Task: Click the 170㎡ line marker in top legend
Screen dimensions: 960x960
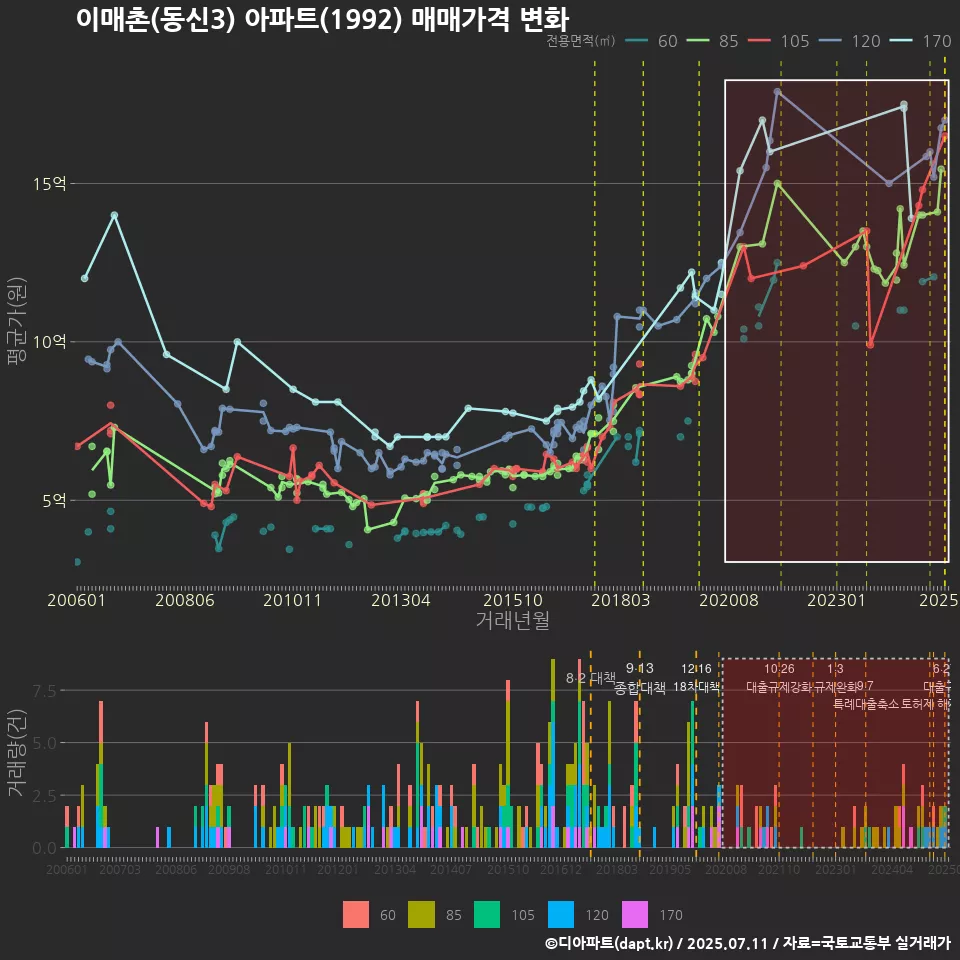Action: pyautogui.click(x=901, y=41)
